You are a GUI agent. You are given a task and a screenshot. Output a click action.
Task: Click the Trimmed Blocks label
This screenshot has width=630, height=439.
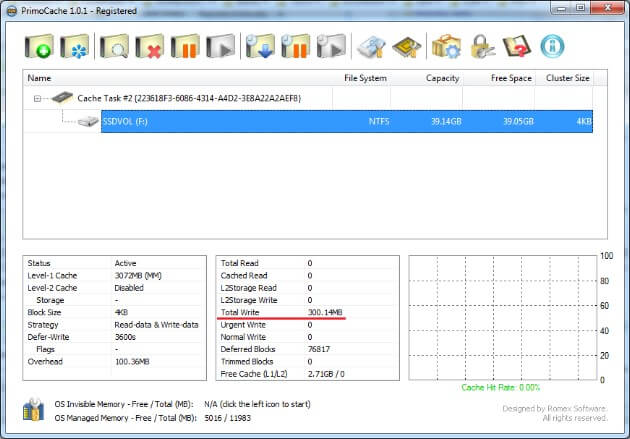247,361
